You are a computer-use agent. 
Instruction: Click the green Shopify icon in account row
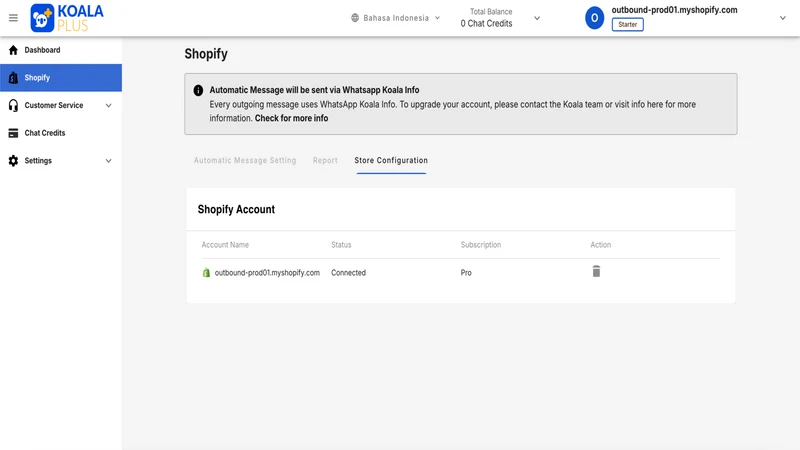click(206, 272)
